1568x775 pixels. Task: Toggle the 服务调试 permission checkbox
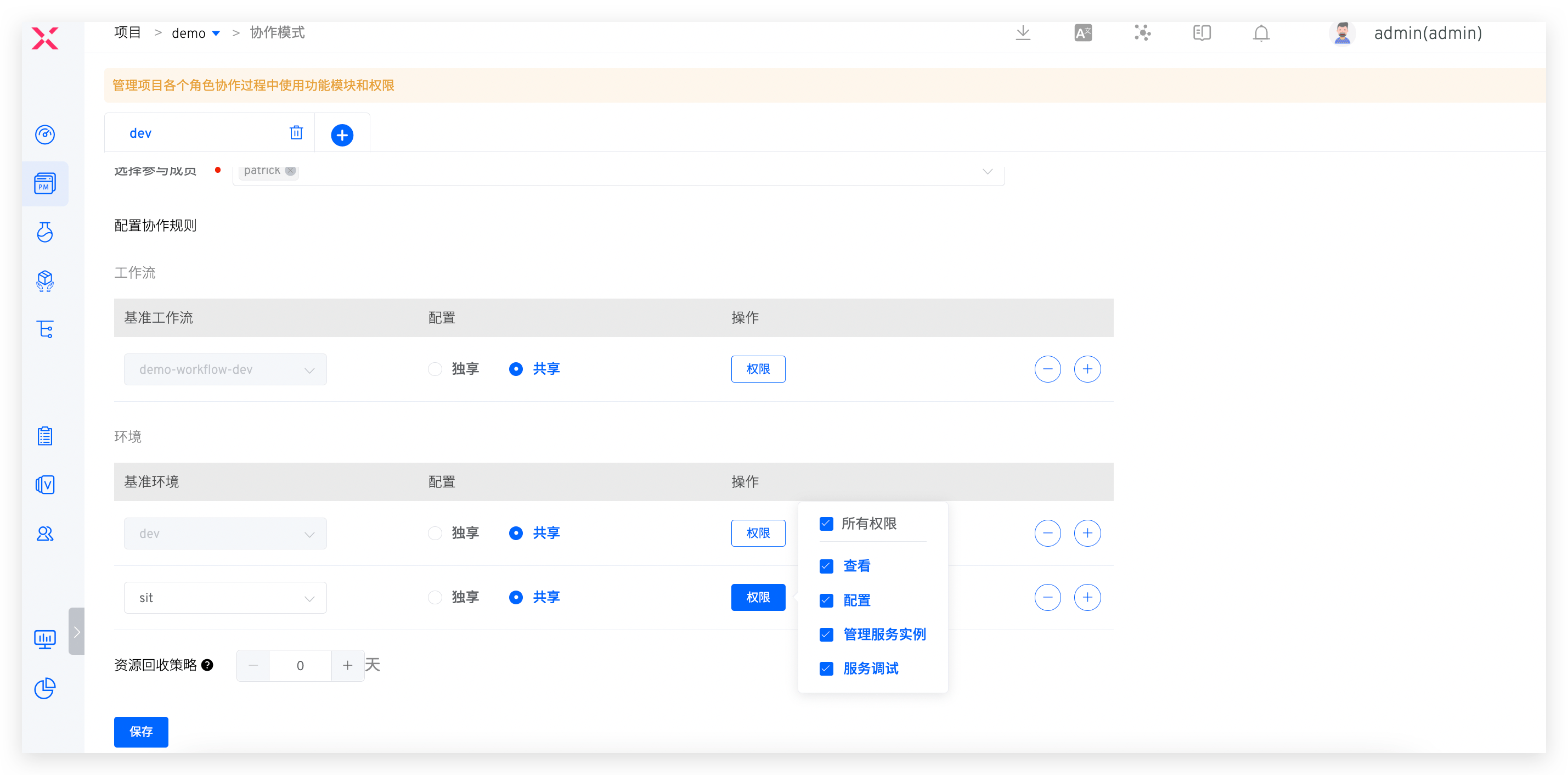point(826,669)
